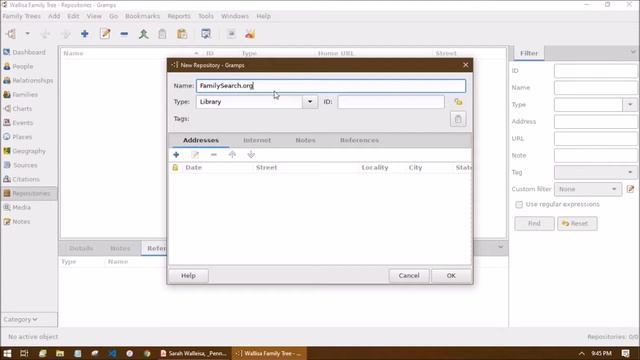This screenshot has height=360, width=640.
Task: Click the Details tab in bottom bar
Action: tap(81, 248)
